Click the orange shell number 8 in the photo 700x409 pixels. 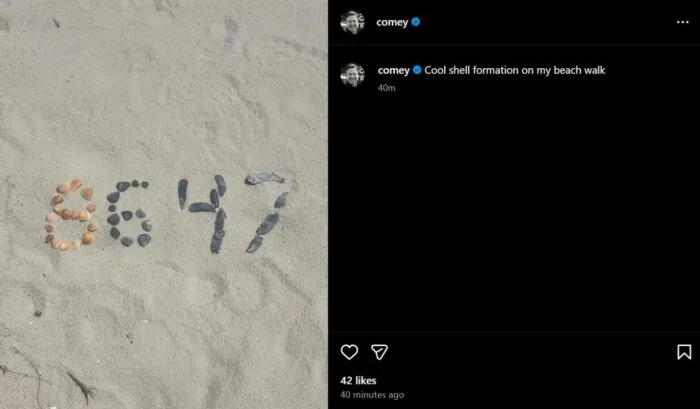pyautogui.click(x=71, y=214)
